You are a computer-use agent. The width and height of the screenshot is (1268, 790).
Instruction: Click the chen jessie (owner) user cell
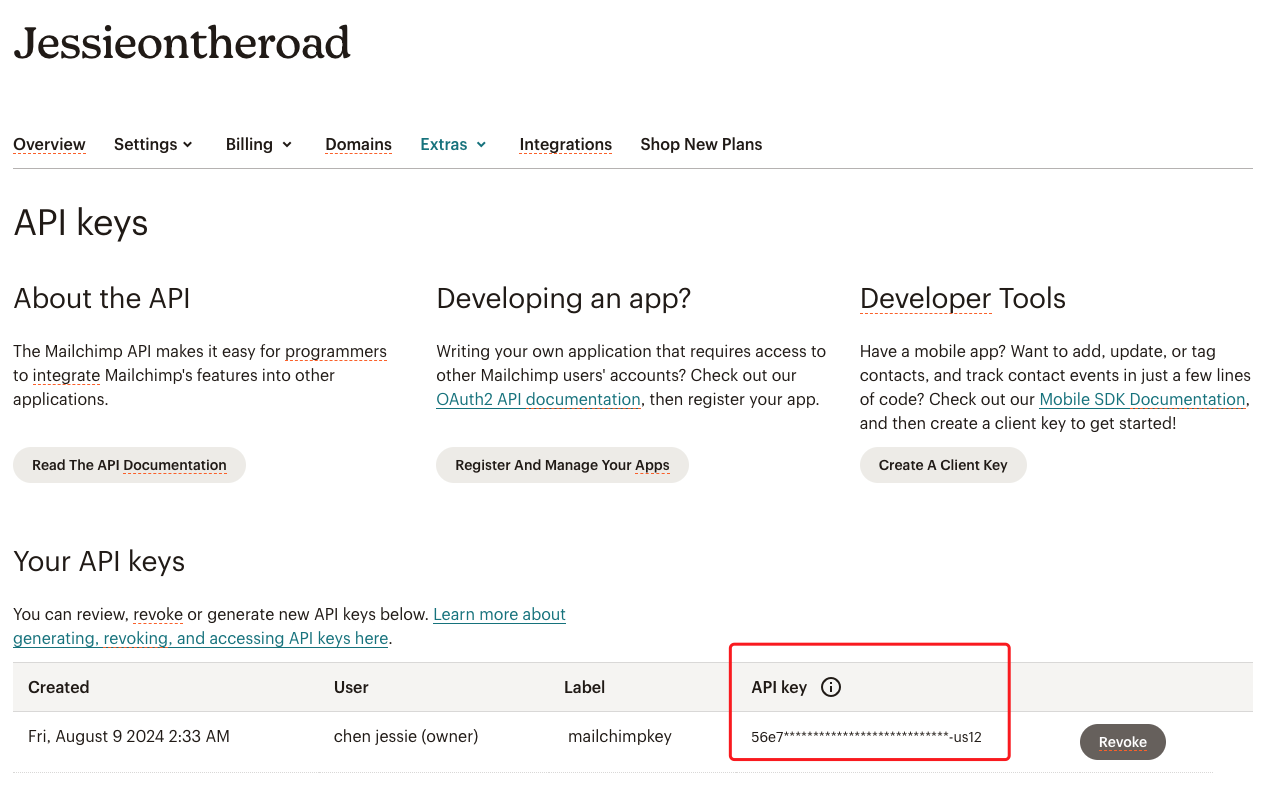[406, 736]
